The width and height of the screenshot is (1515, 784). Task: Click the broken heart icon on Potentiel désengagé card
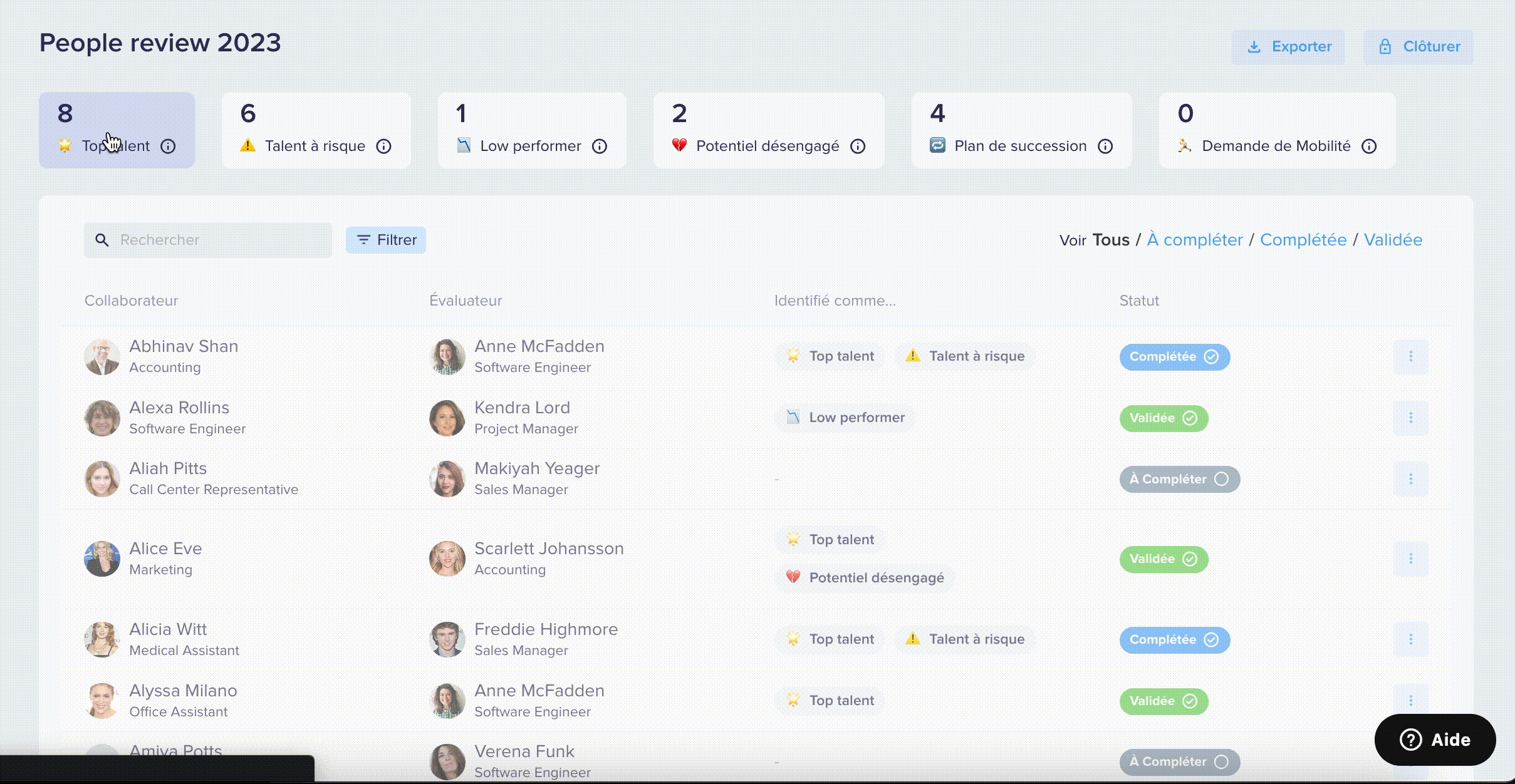coord(679,145)
